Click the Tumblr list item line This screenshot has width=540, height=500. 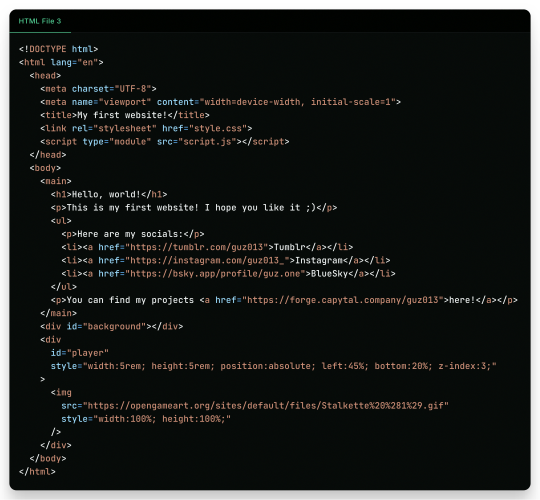tap(207, 247)
